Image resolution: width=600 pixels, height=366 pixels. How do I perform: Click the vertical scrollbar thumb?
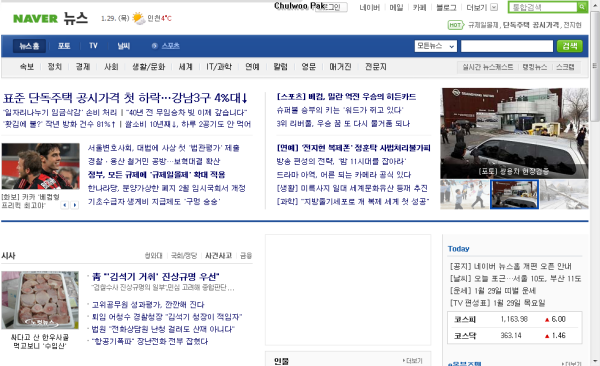[x=595, y=66]
